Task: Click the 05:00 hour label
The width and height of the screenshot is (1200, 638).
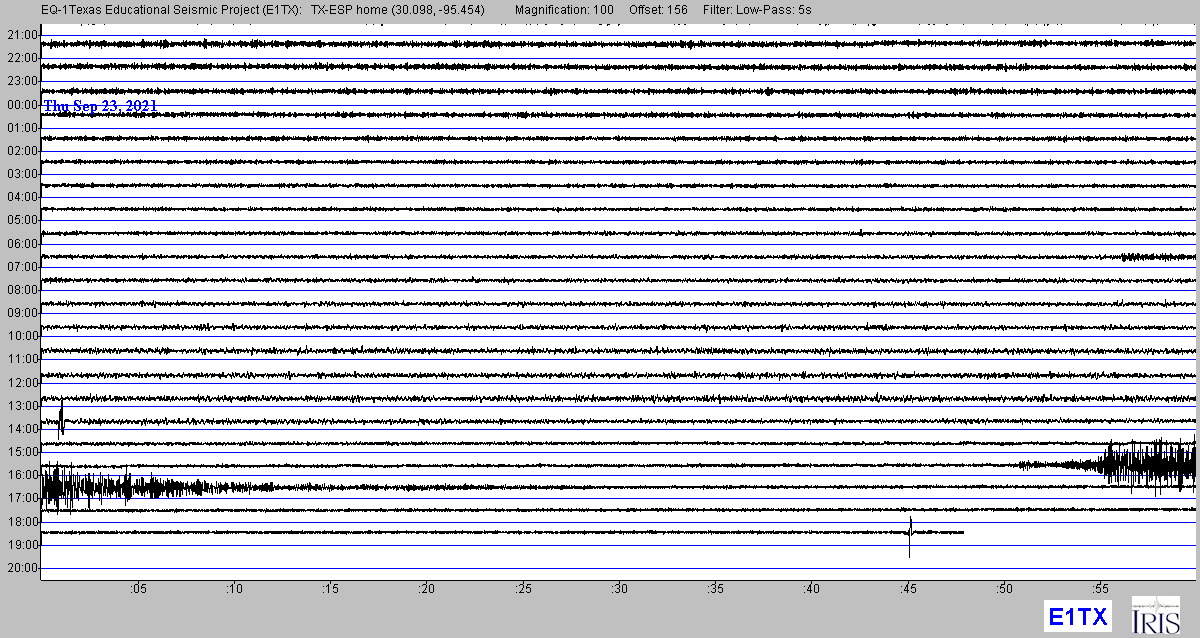Action: 22,220
